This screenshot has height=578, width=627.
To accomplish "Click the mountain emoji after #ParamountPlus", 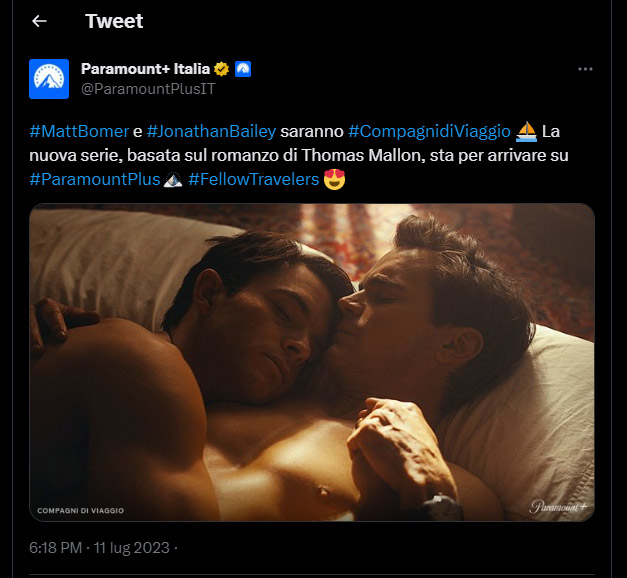I will (x=172, y=180).
